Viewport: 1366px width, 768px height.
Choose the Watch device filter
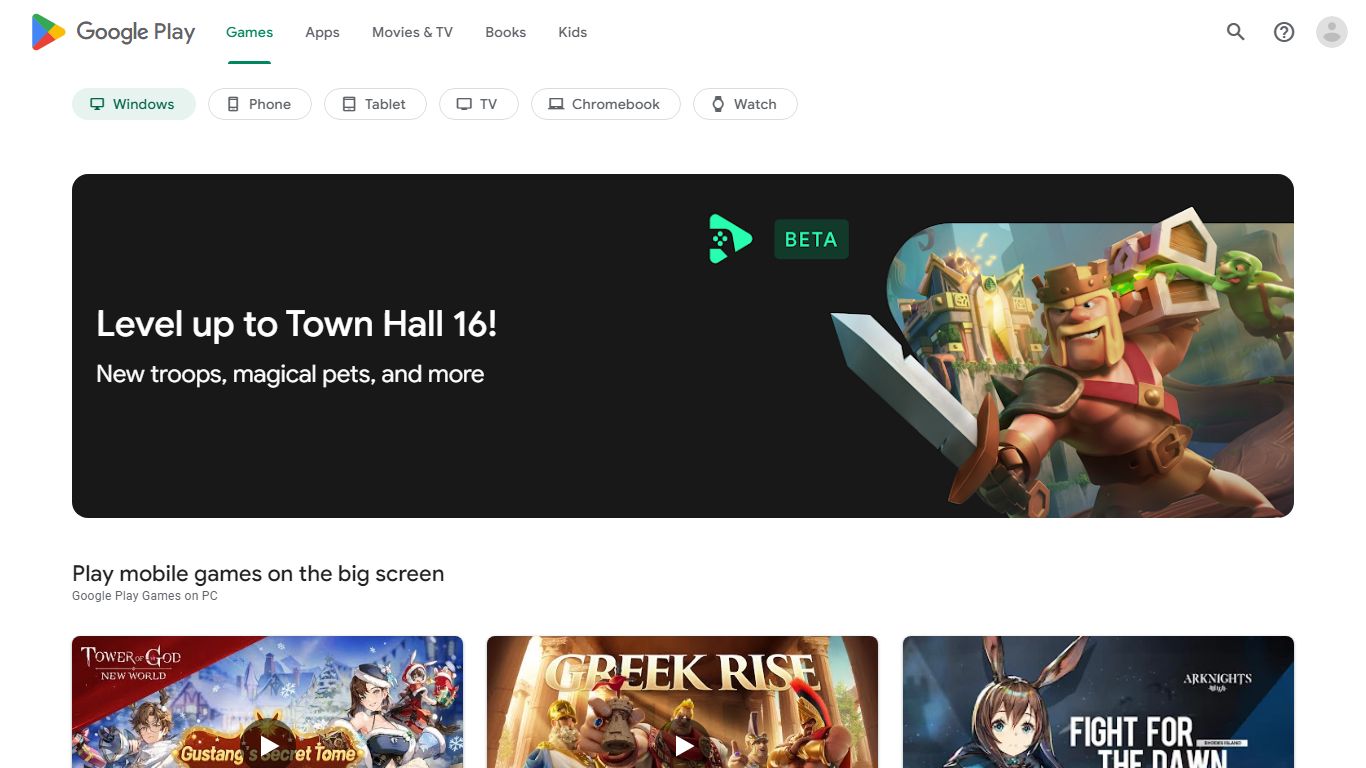[x=745, y=104]
